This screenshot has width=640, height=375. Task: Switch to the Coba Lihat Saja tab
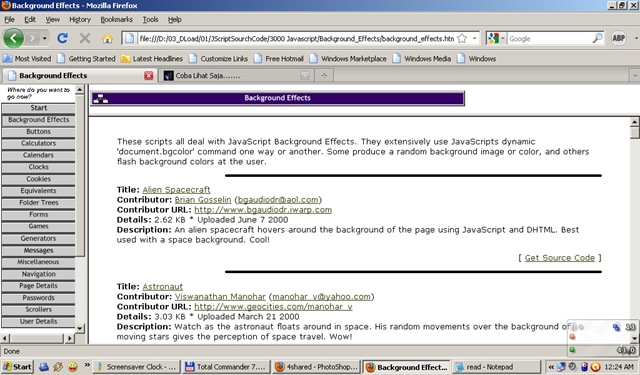click(x=236, y=75)
